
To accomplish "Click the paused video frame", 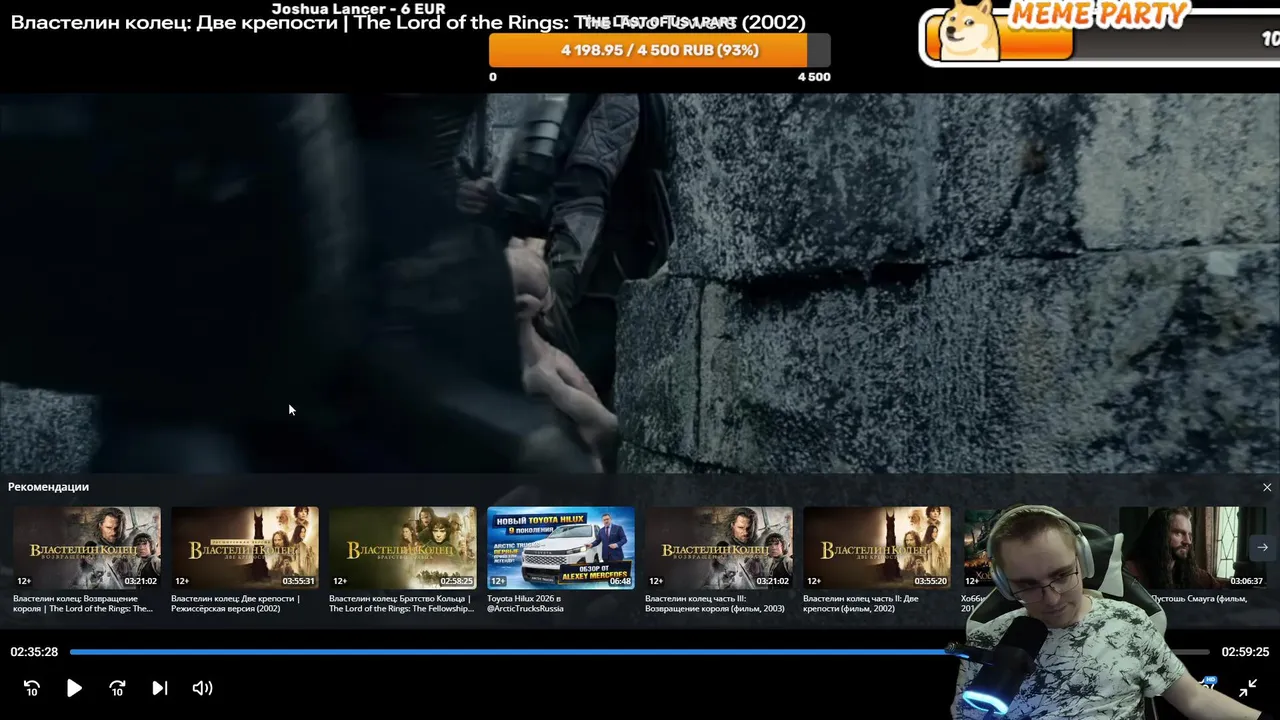I will [640, 283].
